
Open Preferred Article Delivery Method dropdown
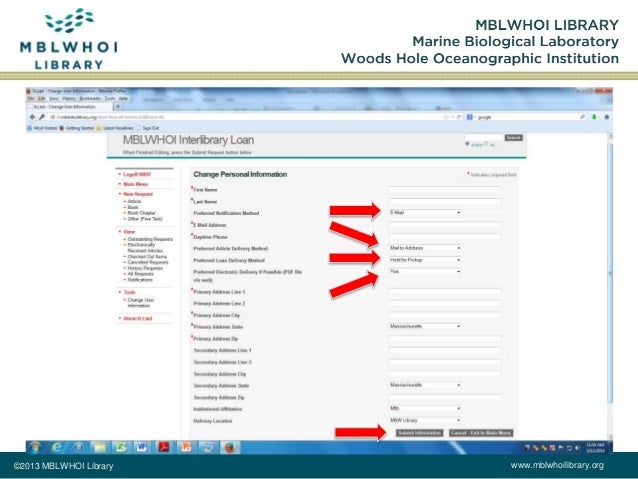click(x=425, y=248)
